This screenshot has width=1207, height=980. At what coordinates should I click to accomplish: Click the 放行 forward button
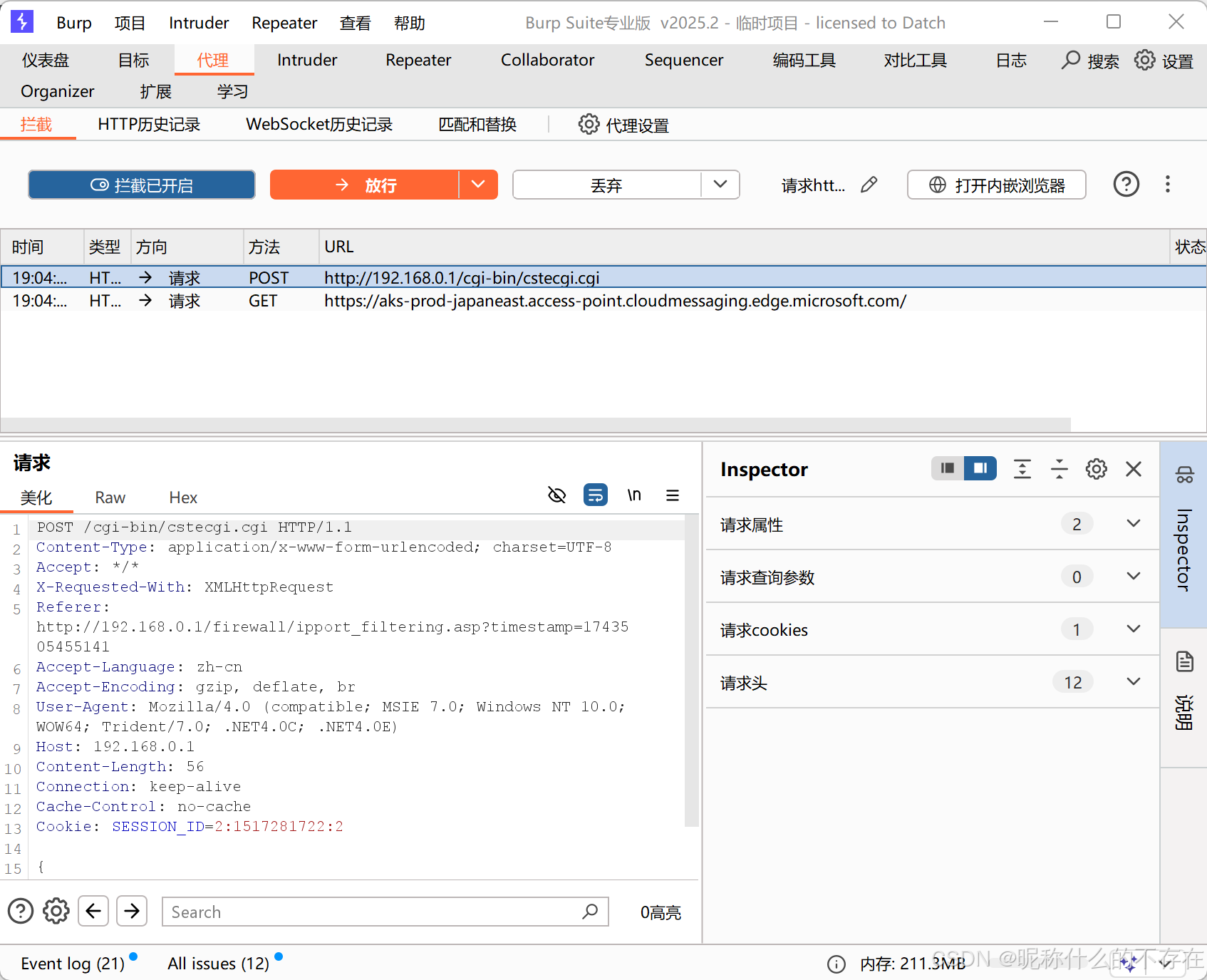coord(365,185)
